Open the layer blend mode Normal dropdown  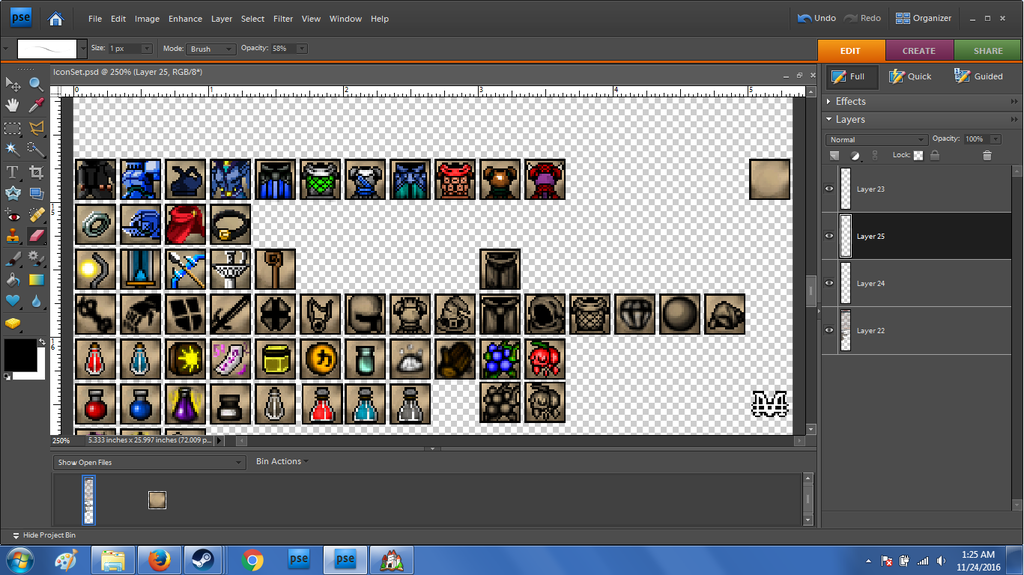[x=877, y=139]
